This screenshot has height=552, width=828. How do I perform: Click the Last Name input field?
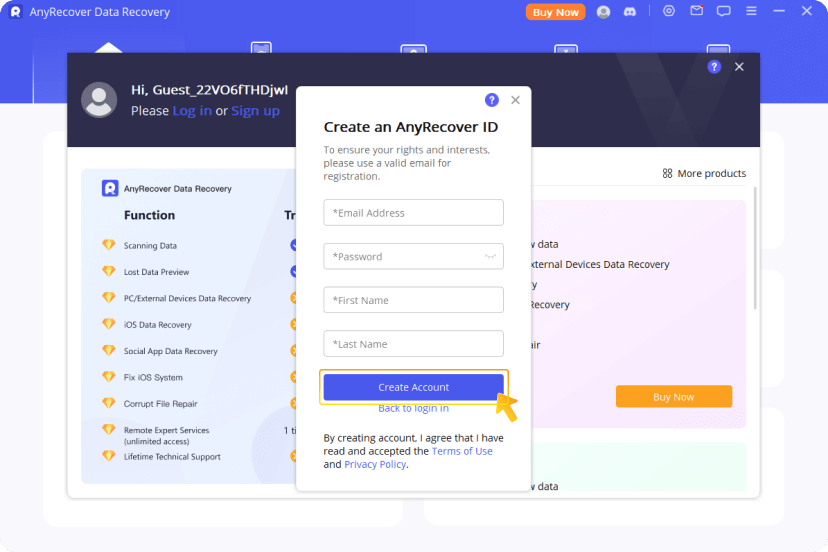coord(413,344)
